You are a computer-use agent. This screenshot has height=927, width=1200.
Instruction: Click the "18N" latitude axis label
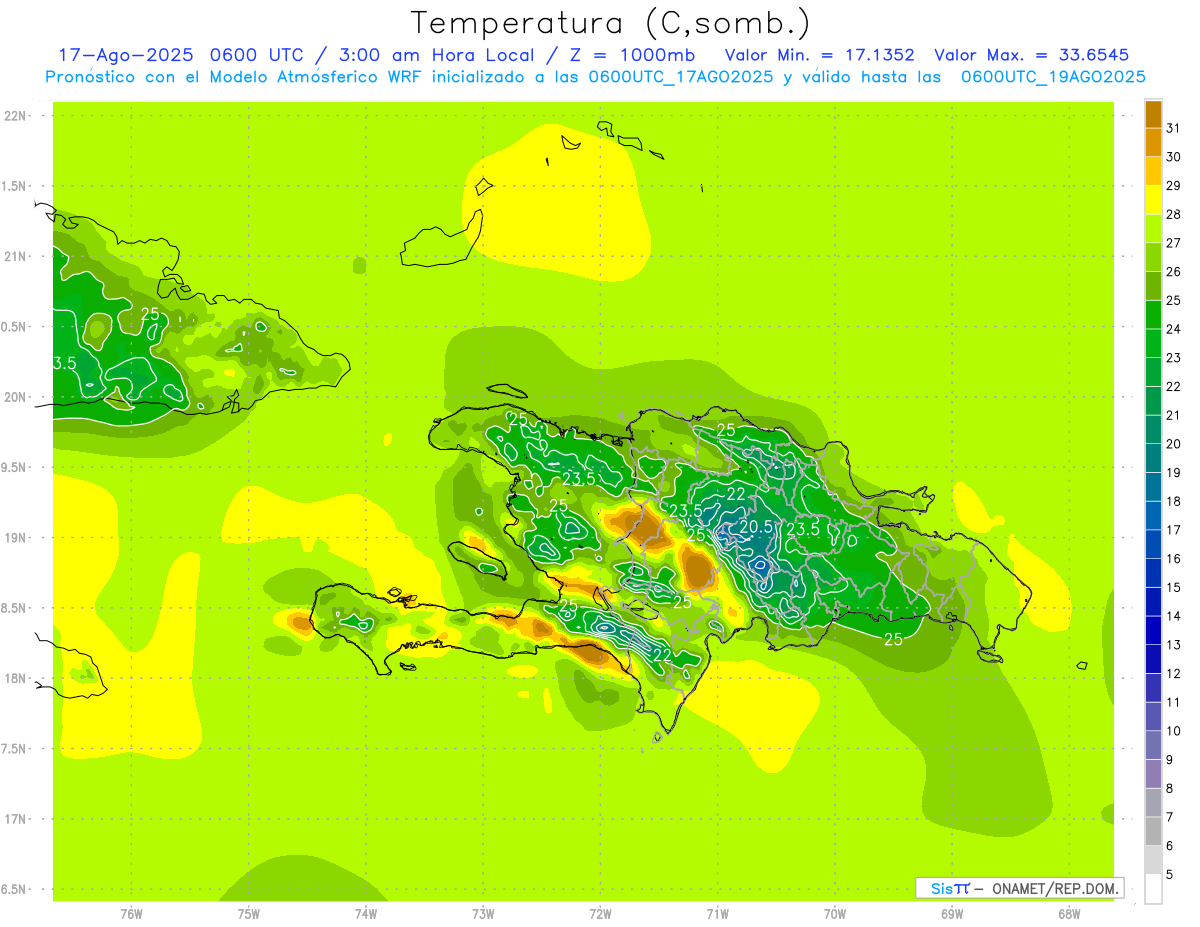click(15, 679)
